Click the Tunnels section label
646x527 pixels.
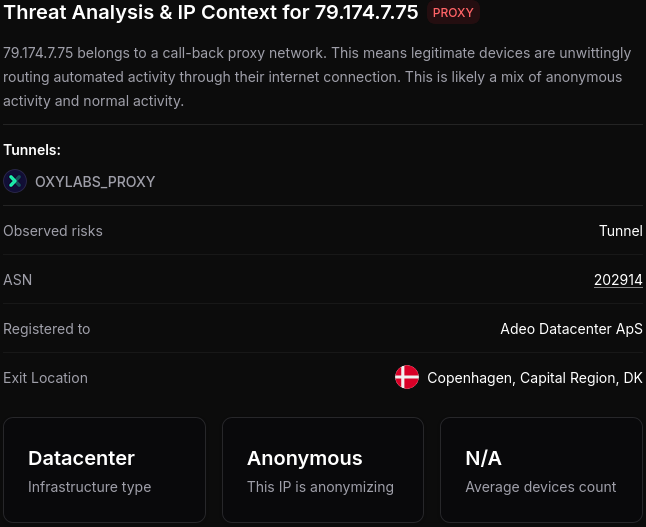32,150
